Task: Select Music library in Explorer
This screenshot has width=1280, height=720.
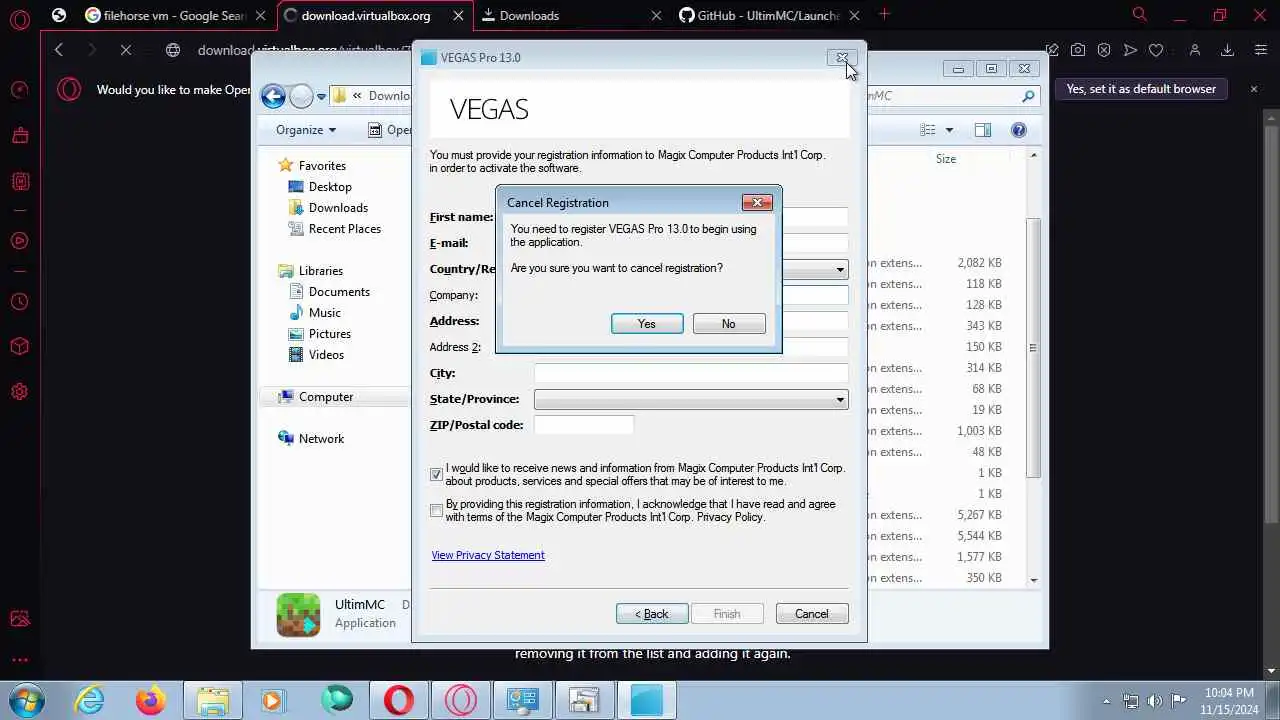Action: 325,313
